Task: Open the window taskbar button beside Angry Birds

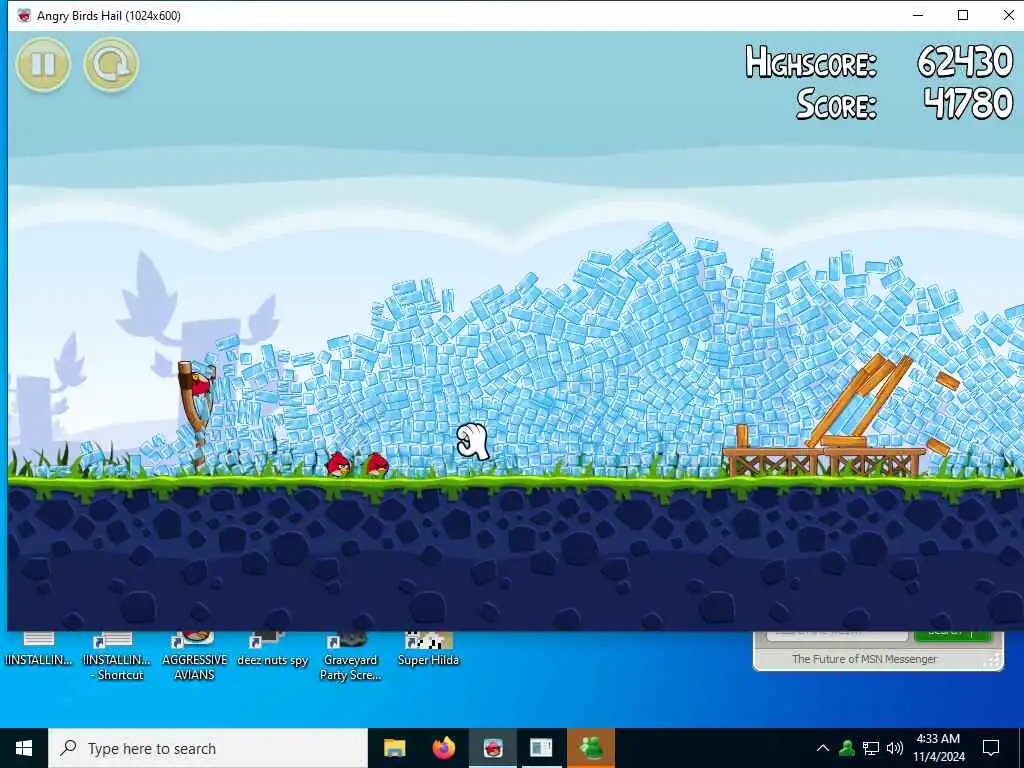Action: click(x=541, y=748)
